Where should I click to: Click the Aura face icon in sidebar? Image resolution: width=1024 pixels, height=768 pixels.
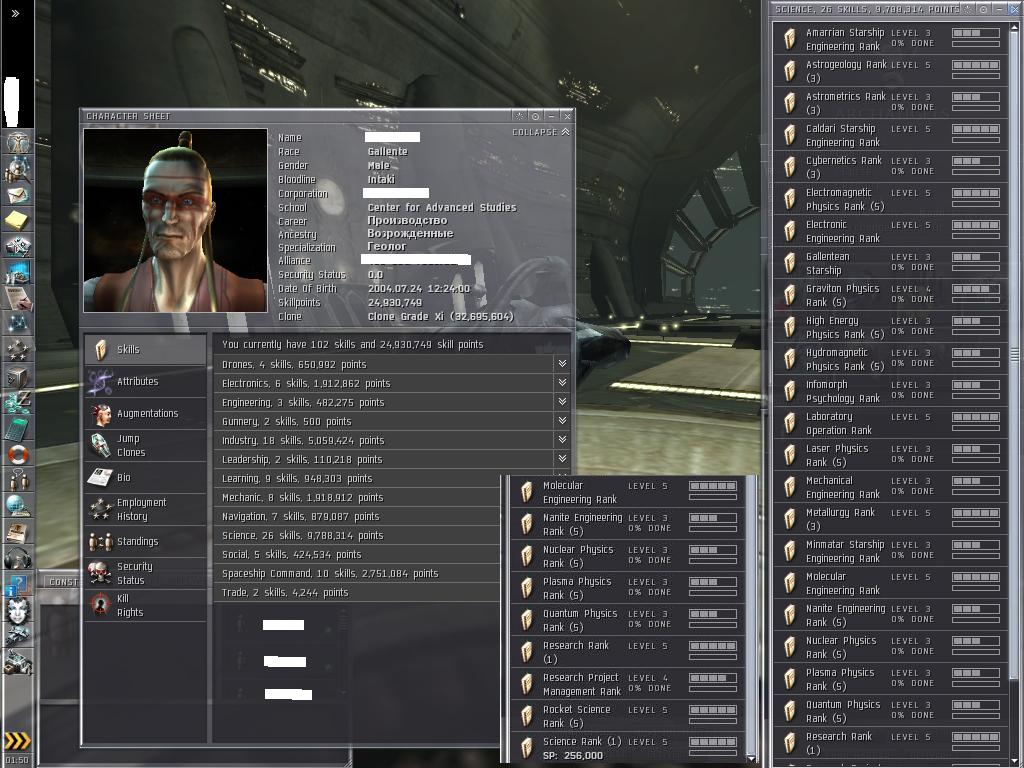click(18, 610)
